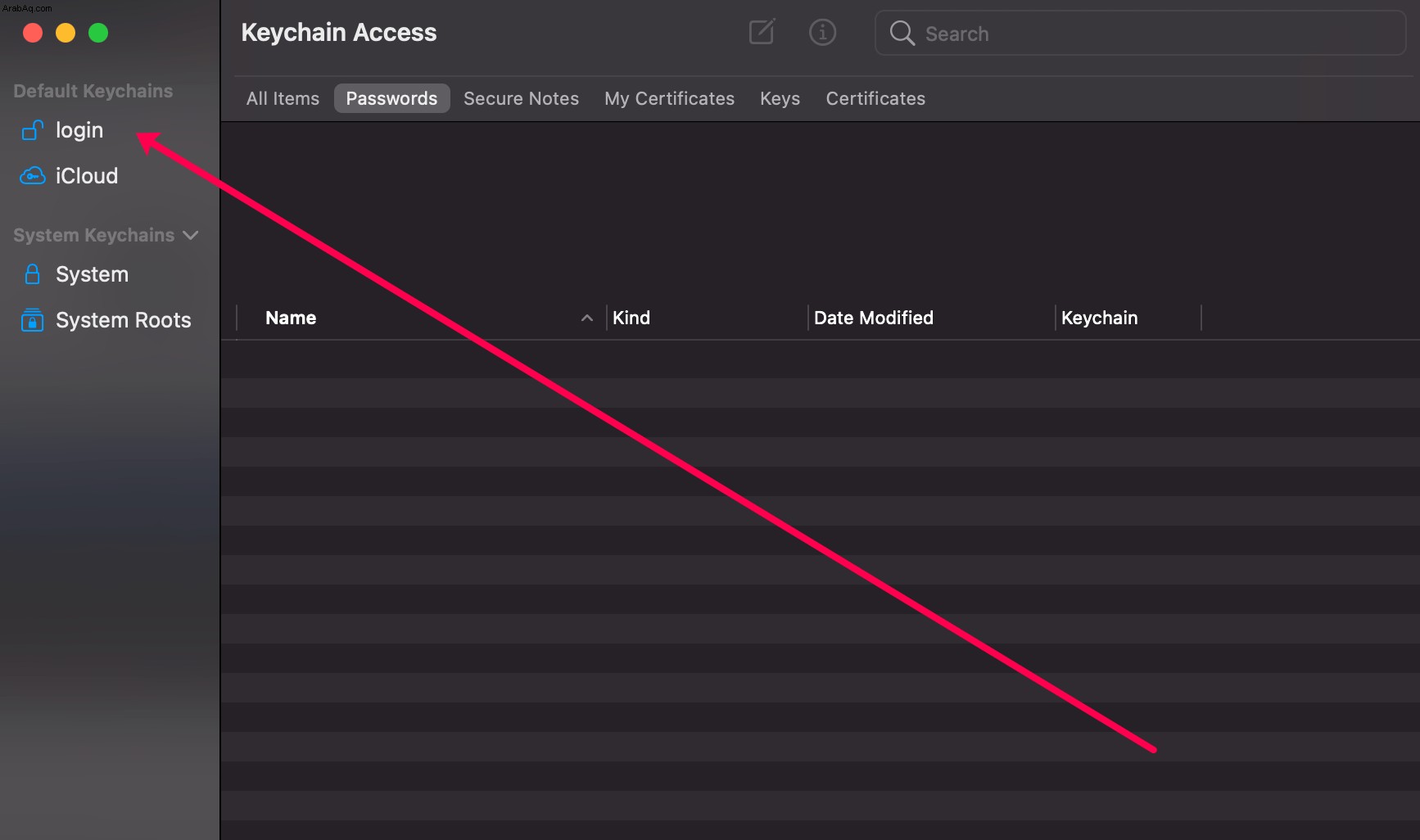Viewport: 1420px width, 840px height.
Task: Click the System Roots cabinet icon
Action: pos(32,320)
